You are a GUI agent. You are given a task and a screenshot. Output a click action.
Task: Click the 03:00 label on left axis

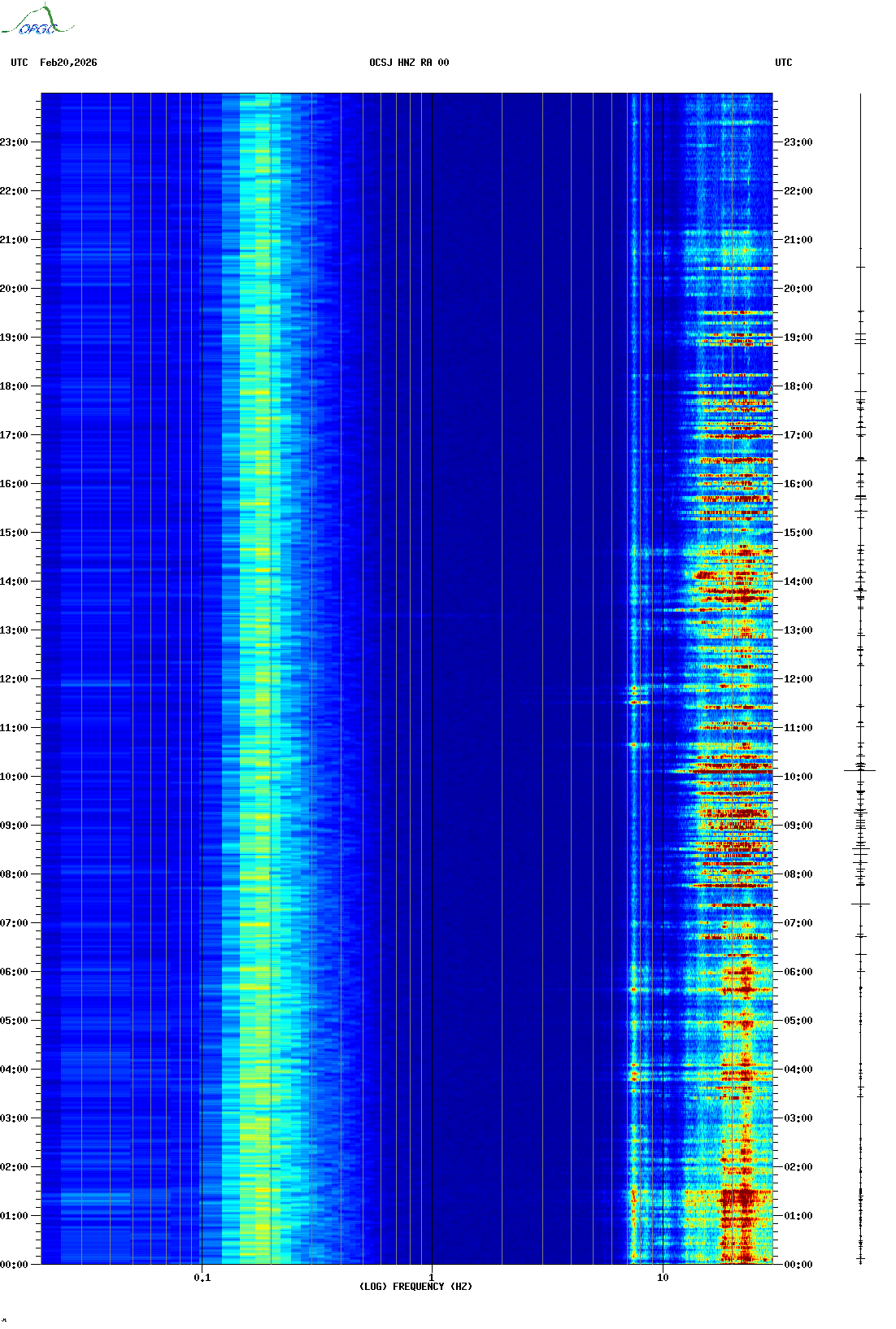(14, 1118)
